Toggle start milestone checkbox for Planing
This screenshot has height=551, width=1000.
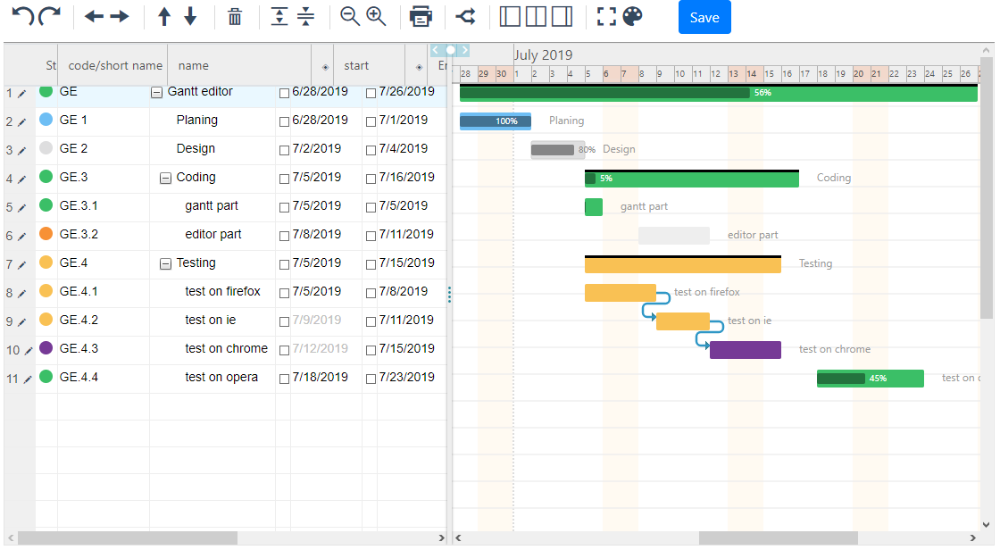click(x=284, y=122)
